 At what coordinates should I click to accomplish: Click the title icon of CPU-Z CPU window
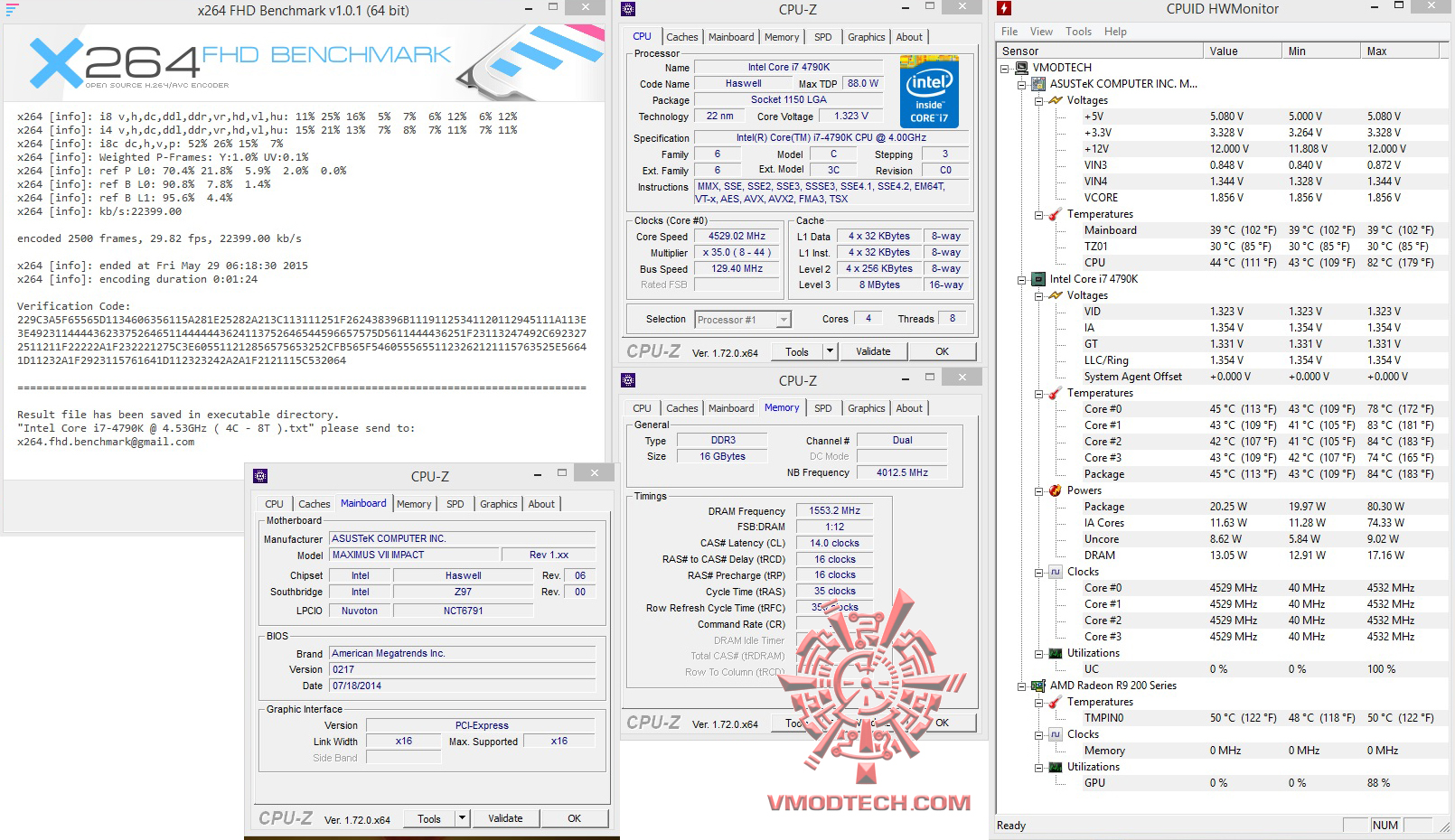(629, 9)
